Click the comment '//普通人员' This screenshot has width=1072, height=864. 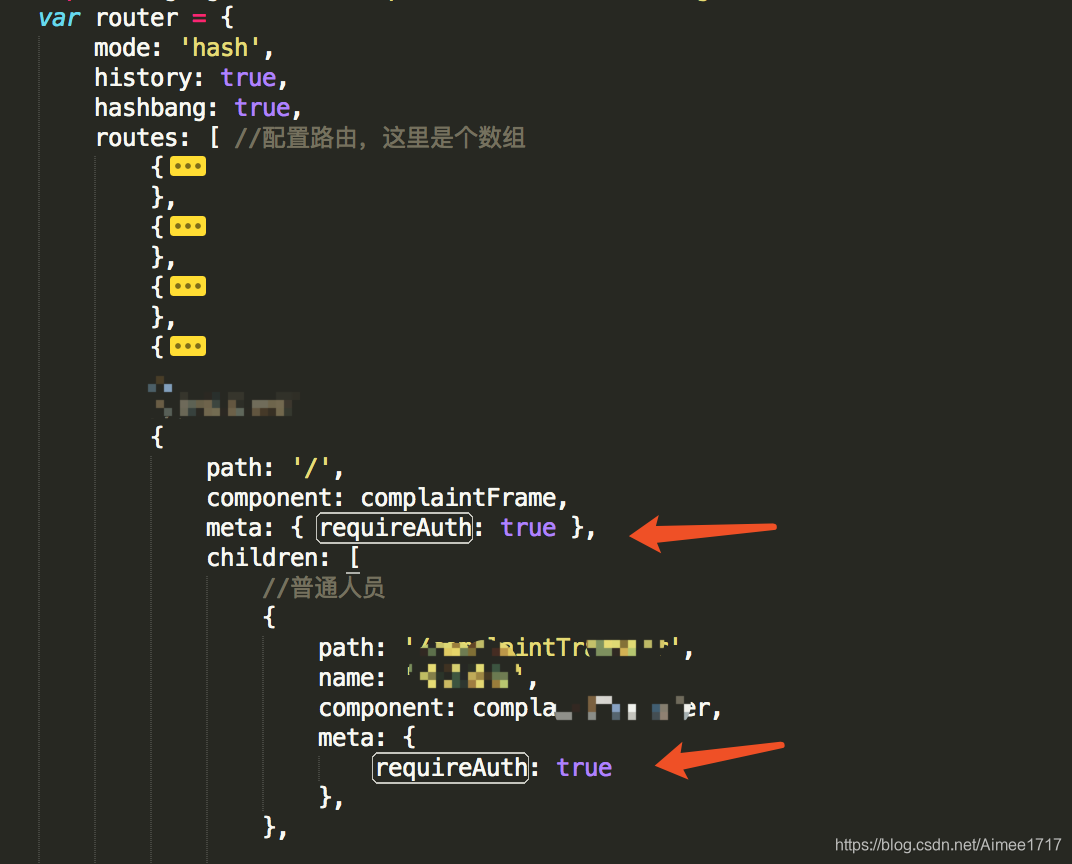(324, 588)
